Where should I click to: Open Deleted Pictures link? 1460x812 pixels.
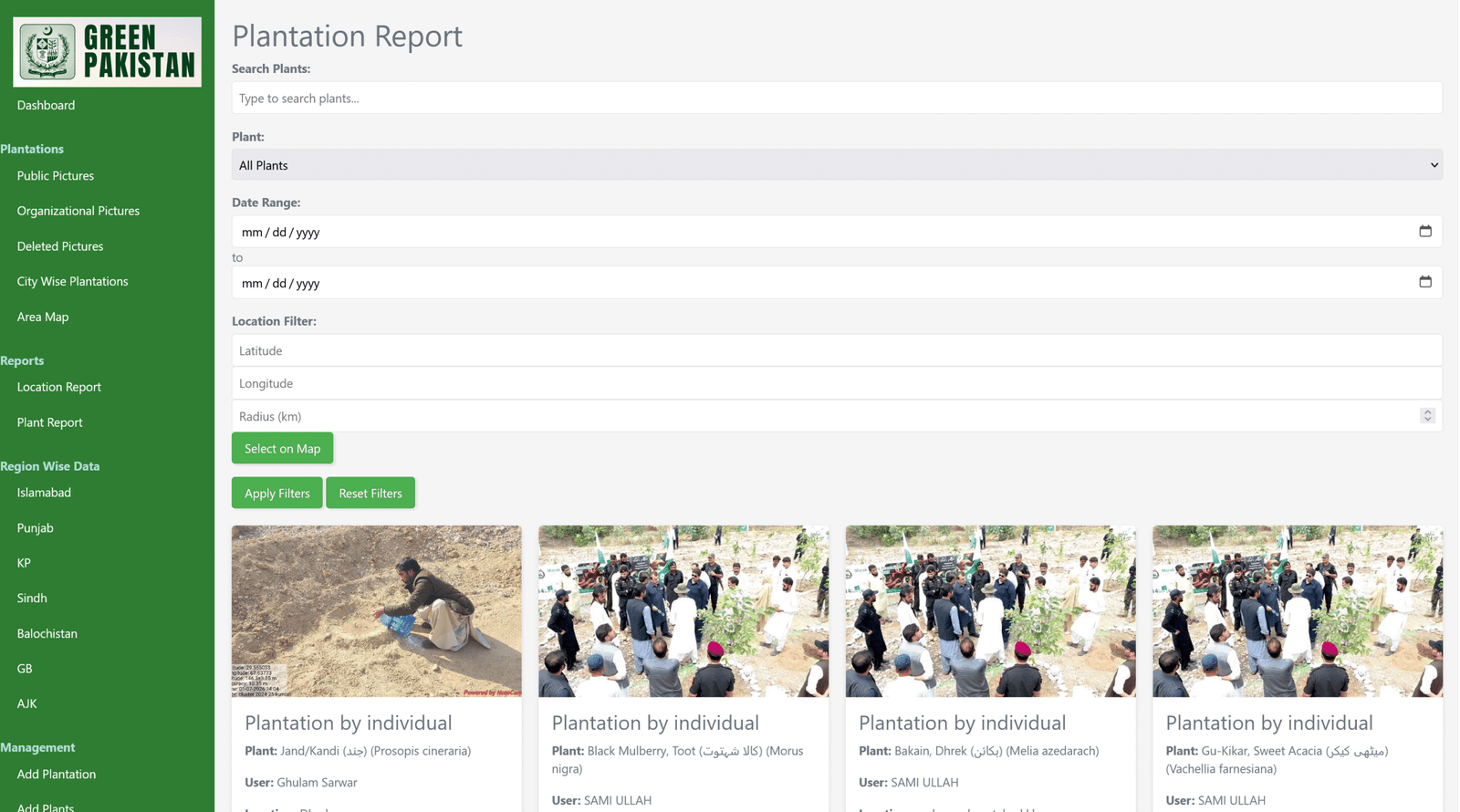coord(60,246)
